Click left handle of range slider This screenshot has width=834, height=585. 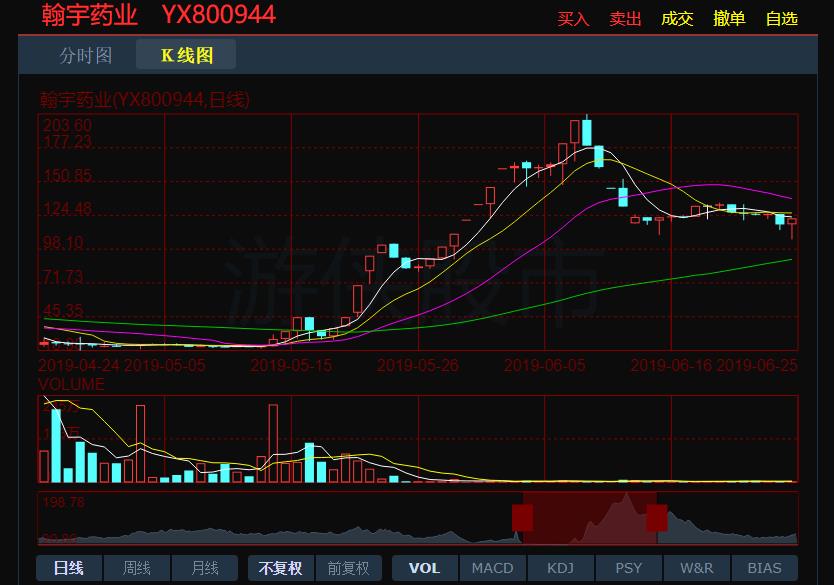(522, 517)
